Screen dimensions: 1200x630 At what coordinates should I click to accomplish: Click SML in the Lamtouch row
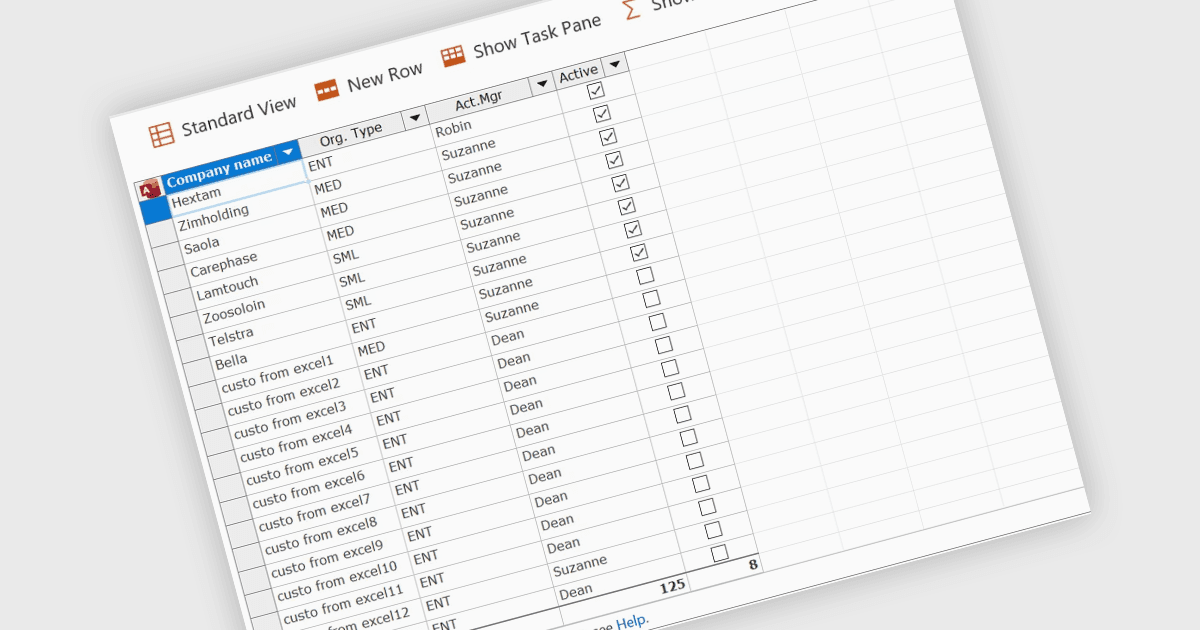pos(346,255)
